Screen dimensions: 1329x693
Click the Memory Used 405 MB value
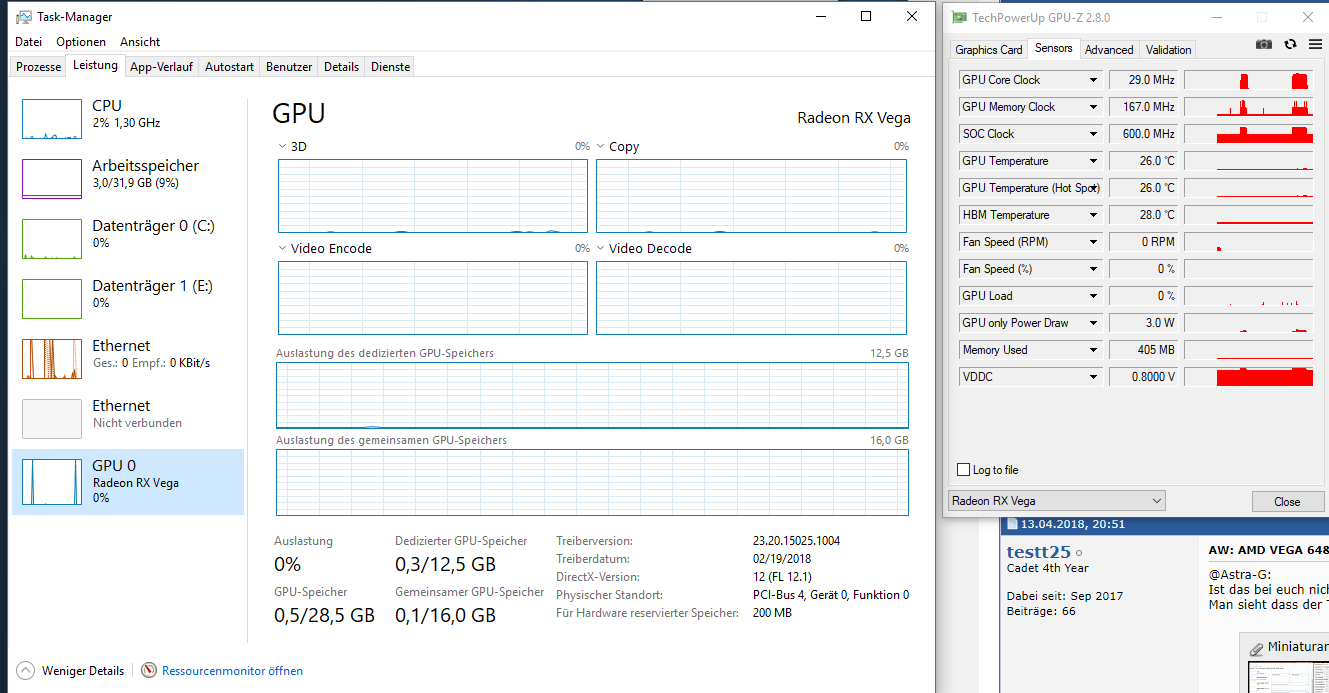point(1143,350)
